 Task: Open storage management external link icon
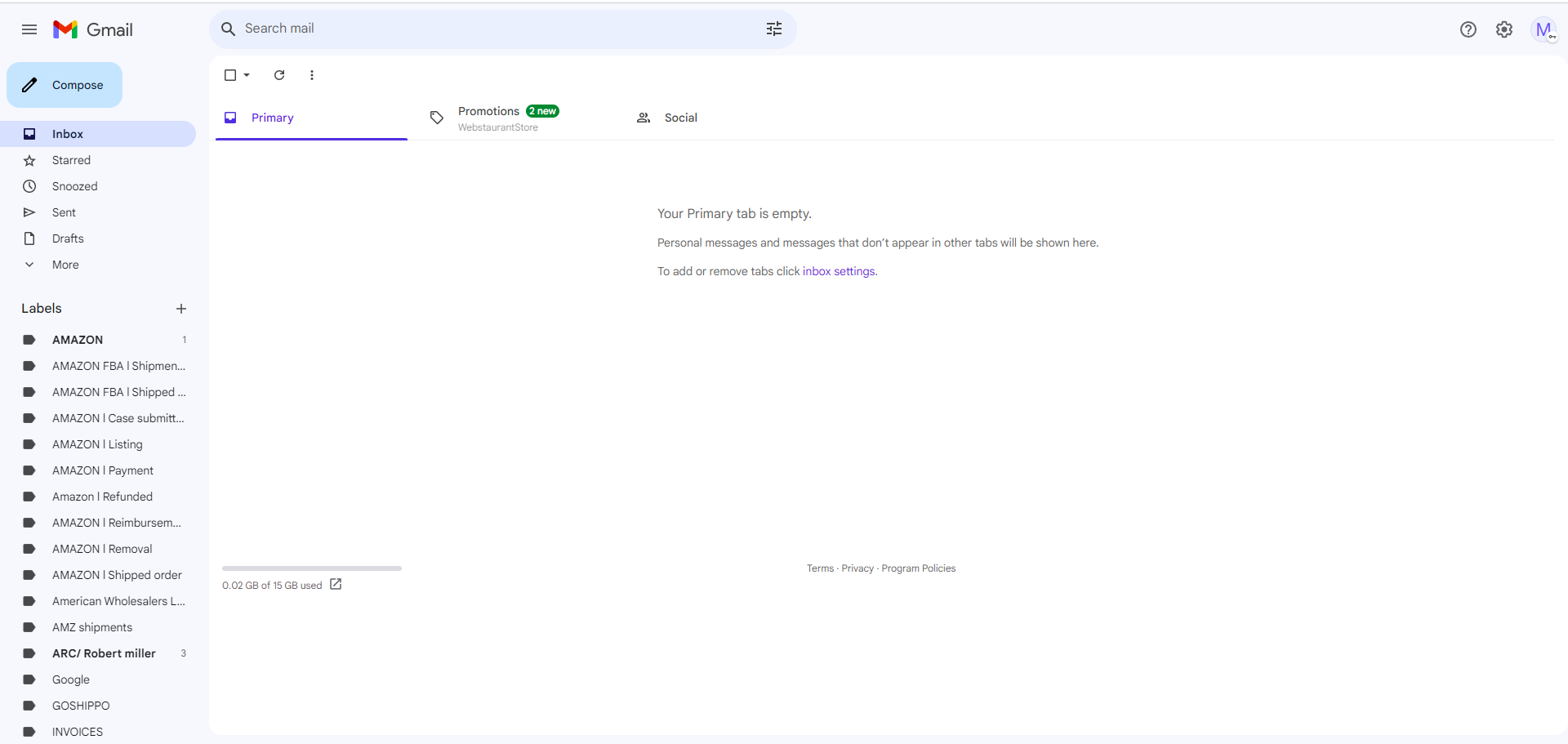pos(336,585)
